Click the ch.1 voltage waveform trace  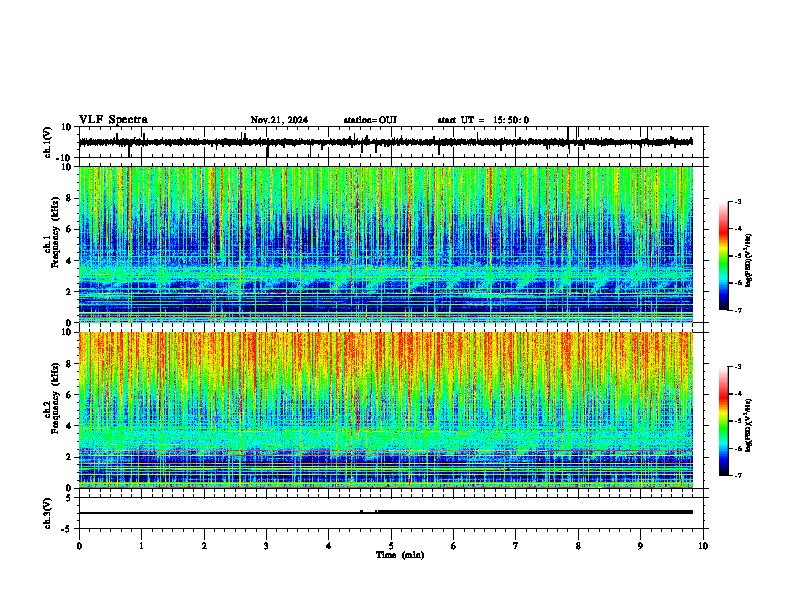[x=386, y=142]
